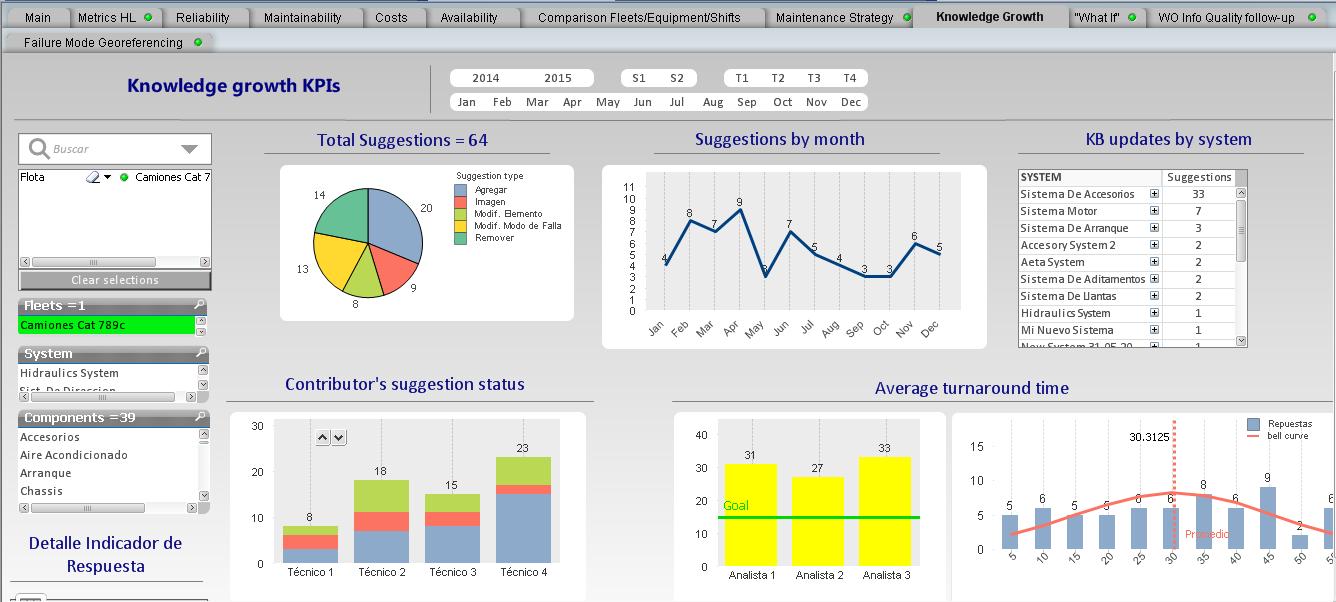
Task: Select the Apr month filter
Action: (x=572, y=102)
